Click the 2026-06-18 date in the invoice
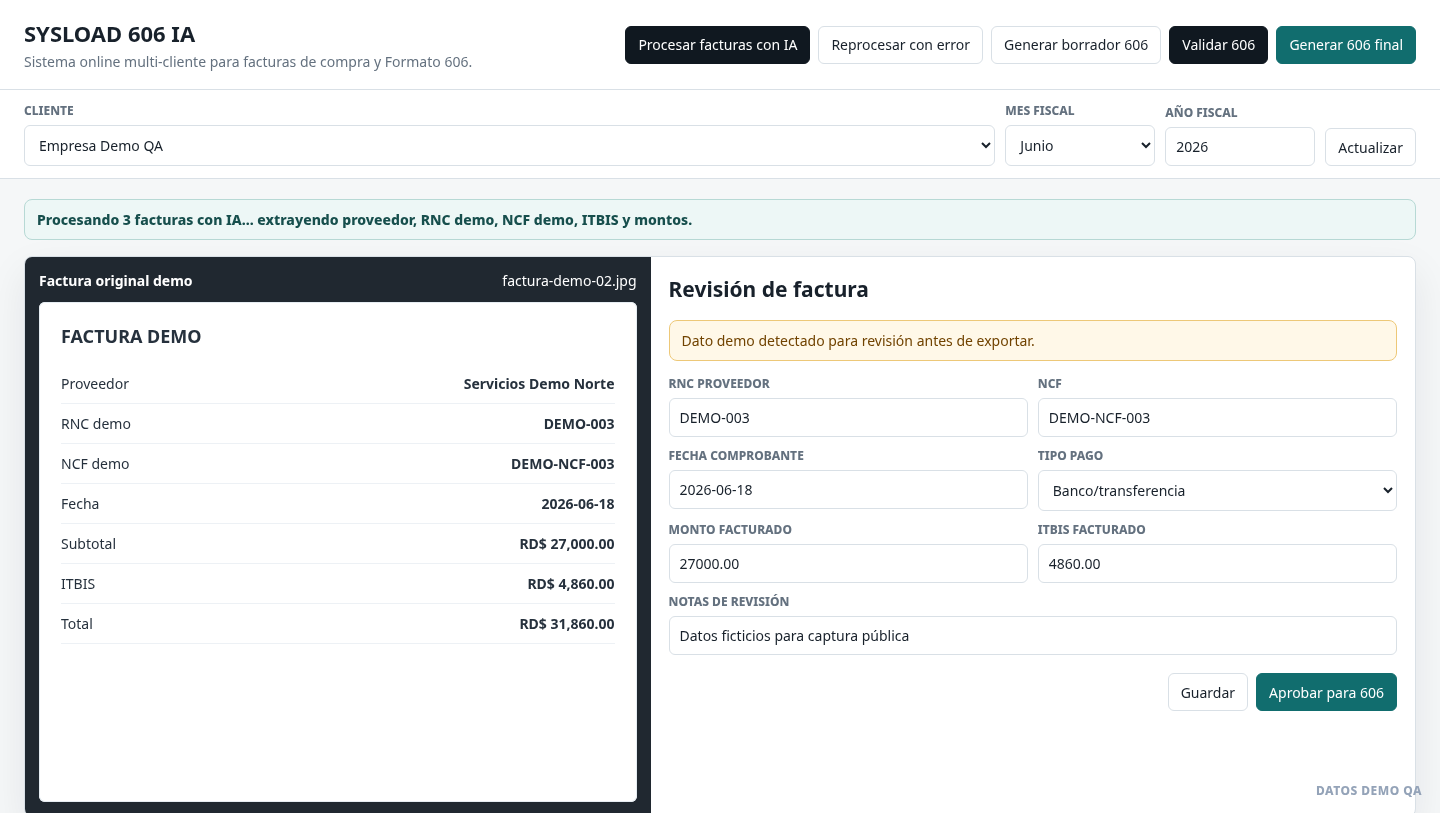Screen dimensions: 1440x813 pos(578,504)
